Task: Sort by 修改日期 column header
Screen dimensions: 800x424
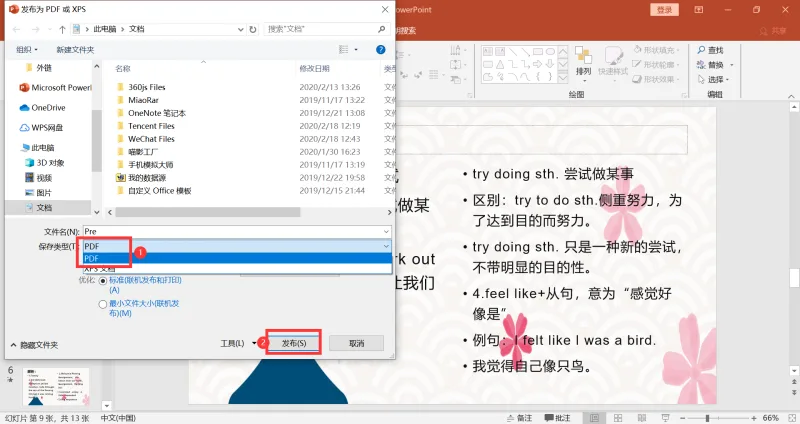Action: (x=314, y=68)
